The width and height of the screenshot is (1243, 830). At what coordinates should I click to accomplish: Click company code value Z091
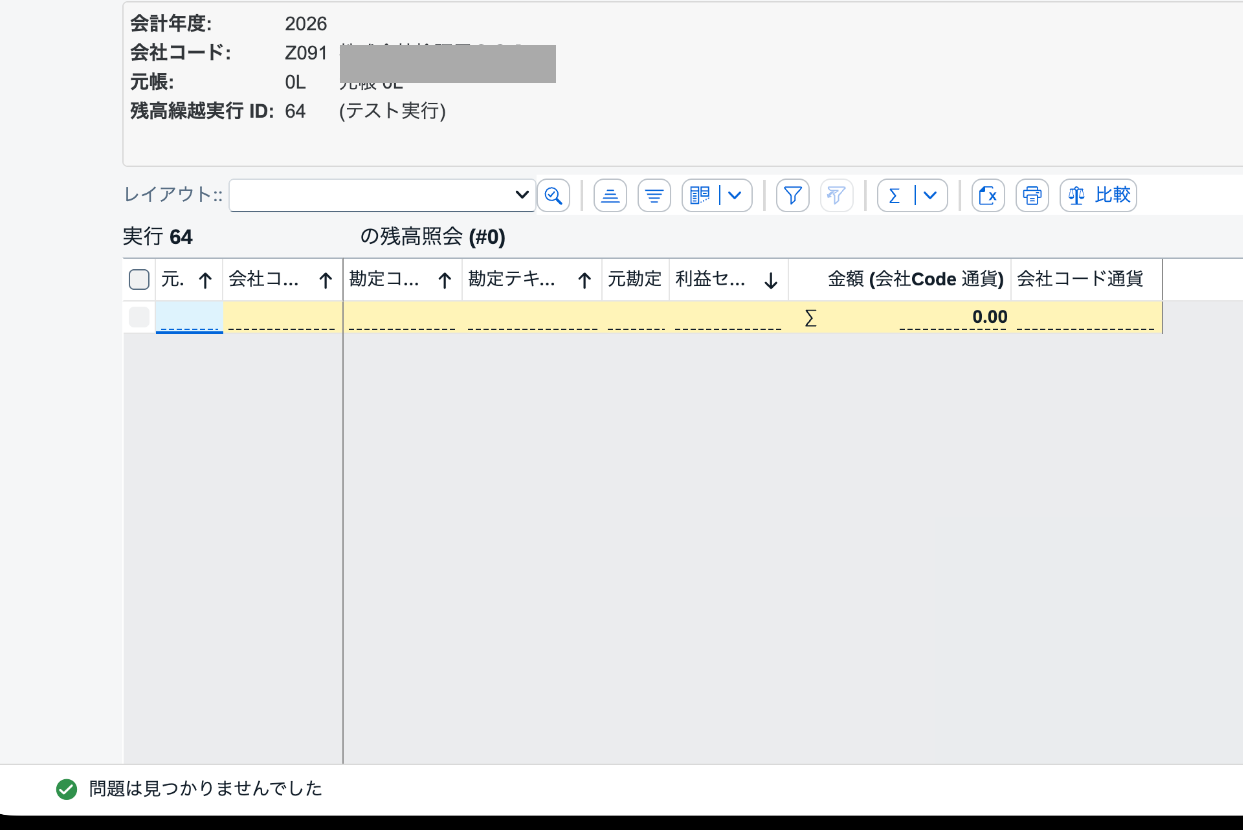coord(306,53)
